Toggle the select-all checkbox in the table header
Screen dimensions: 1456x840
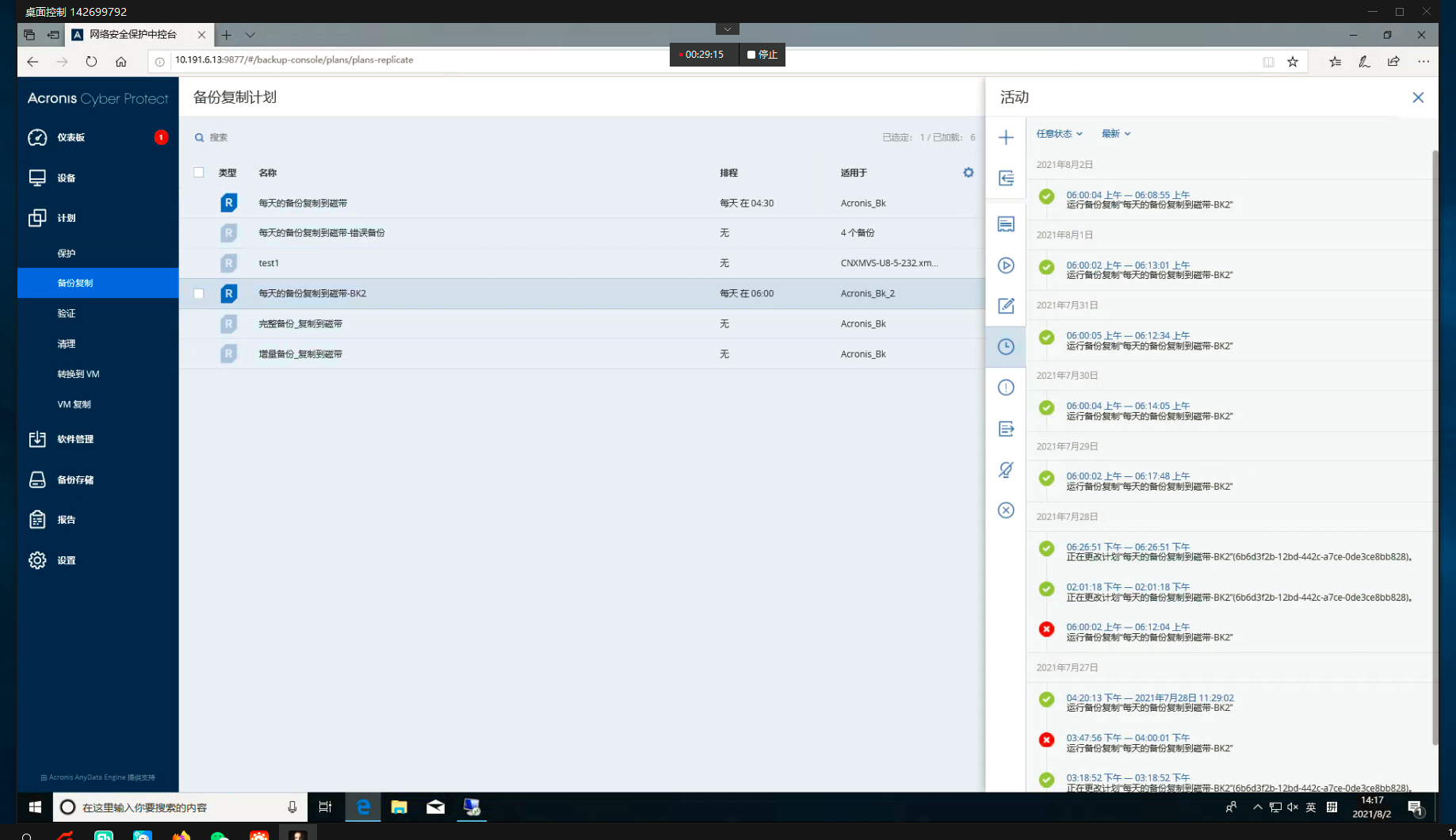tap(199, 173)
